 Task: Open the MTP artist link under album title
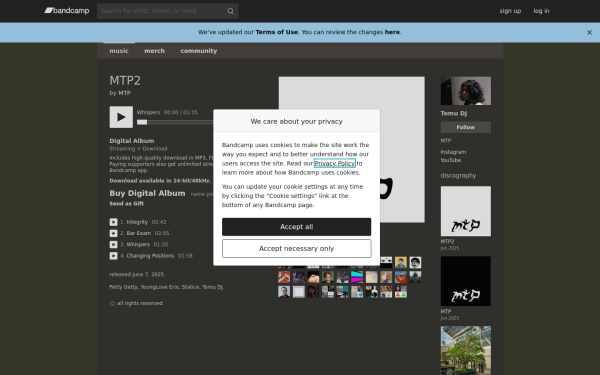coord(124,93)
